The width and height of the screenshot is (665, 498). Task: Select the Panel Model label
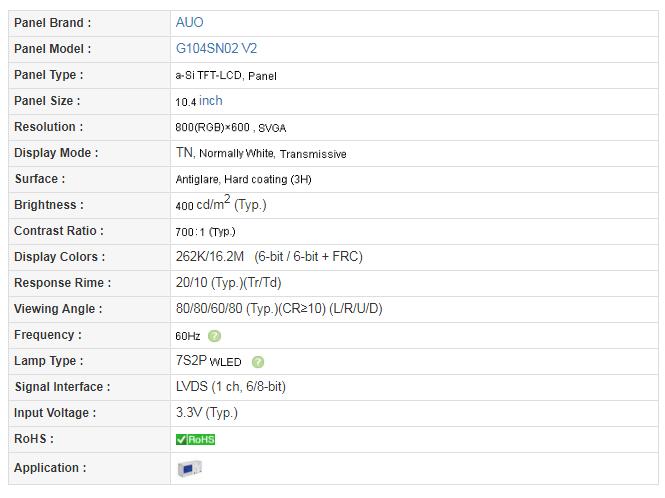point(53,49)
